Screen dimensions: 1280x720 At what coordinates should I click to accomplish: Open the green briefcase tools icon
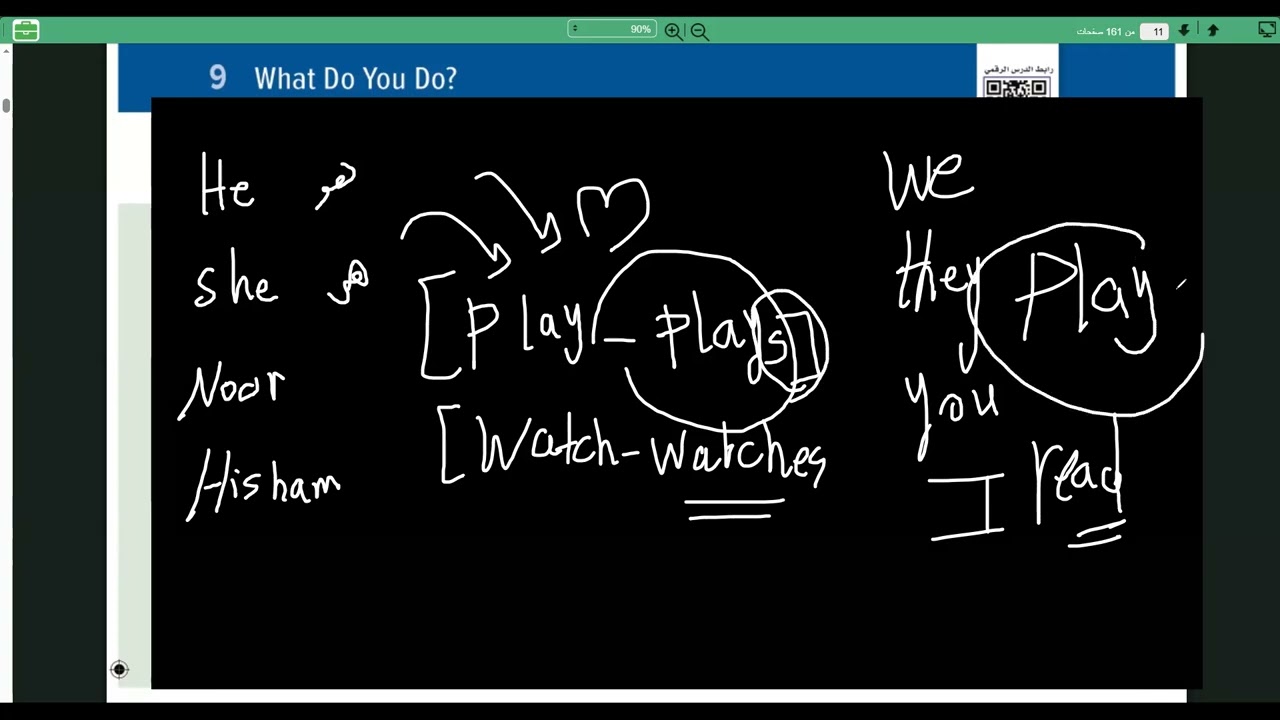26,30
